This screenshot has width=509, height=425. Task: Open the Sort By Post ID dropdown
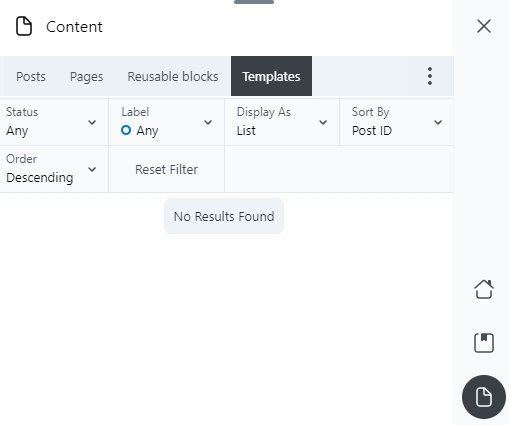[397, 122]
